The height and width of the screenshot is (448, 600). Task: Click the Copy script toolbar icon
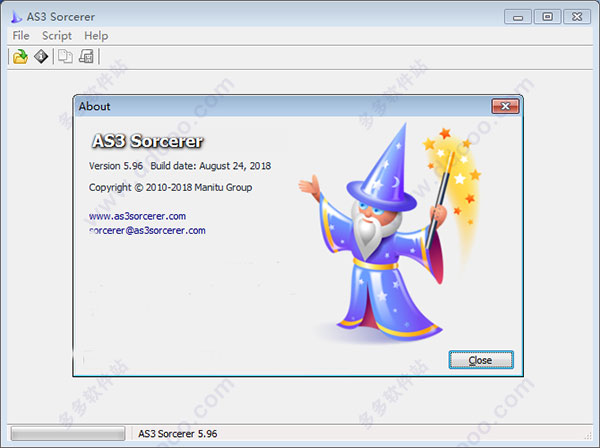click(x=65, y=57)
